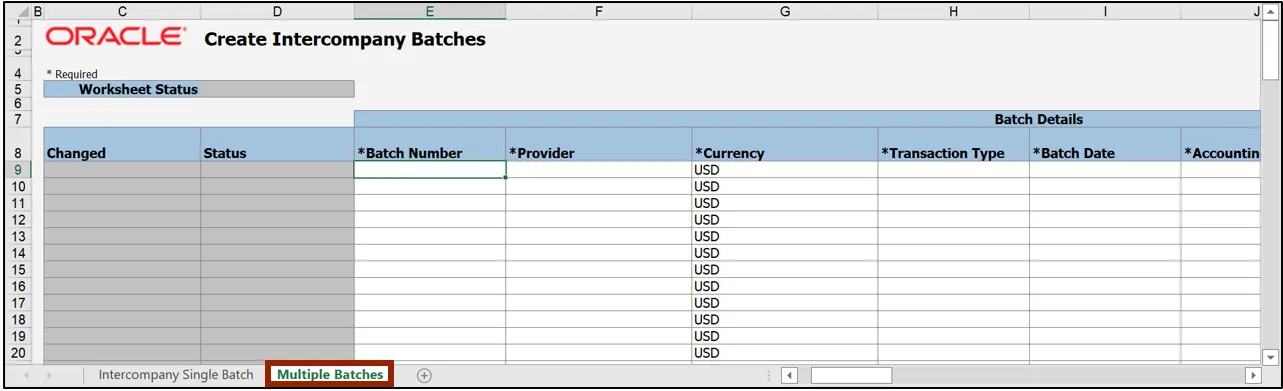Switch to Intercompany Single Batch tab
The height and width of the screenshot is (391, 1283).
point(176,375)
